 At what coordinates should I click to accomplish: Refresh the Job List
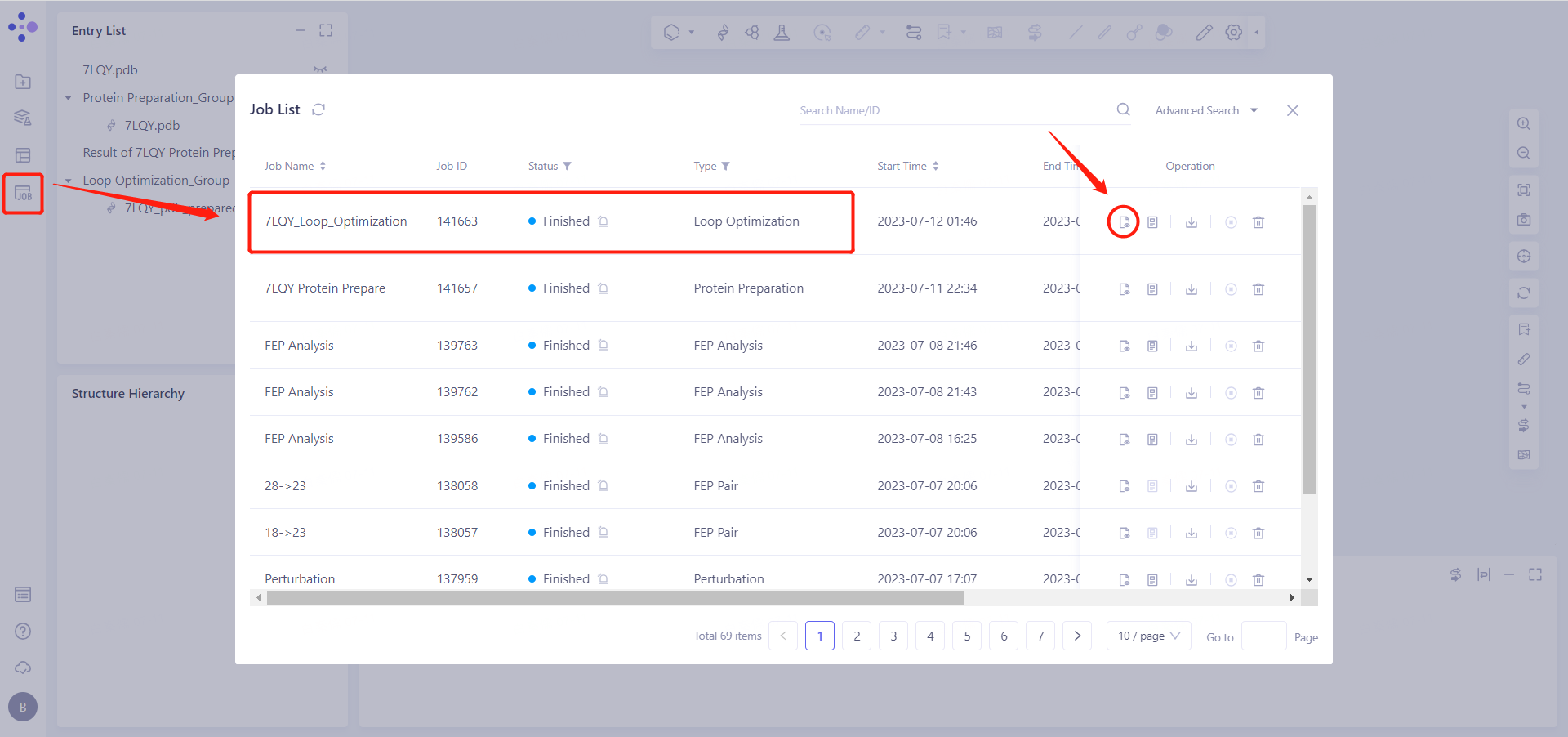(318, 109)
